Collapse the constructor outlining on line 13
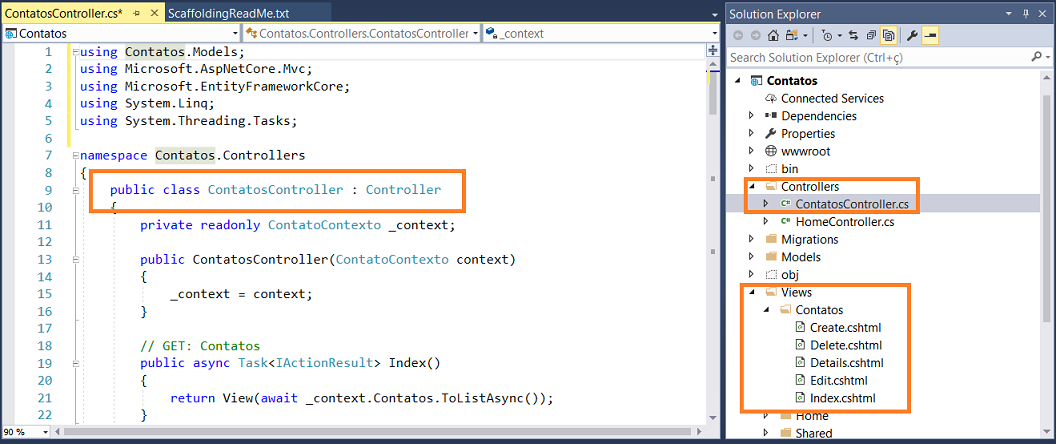The width and height of the screenshot is (1056, 444). [x=75, y=260]
